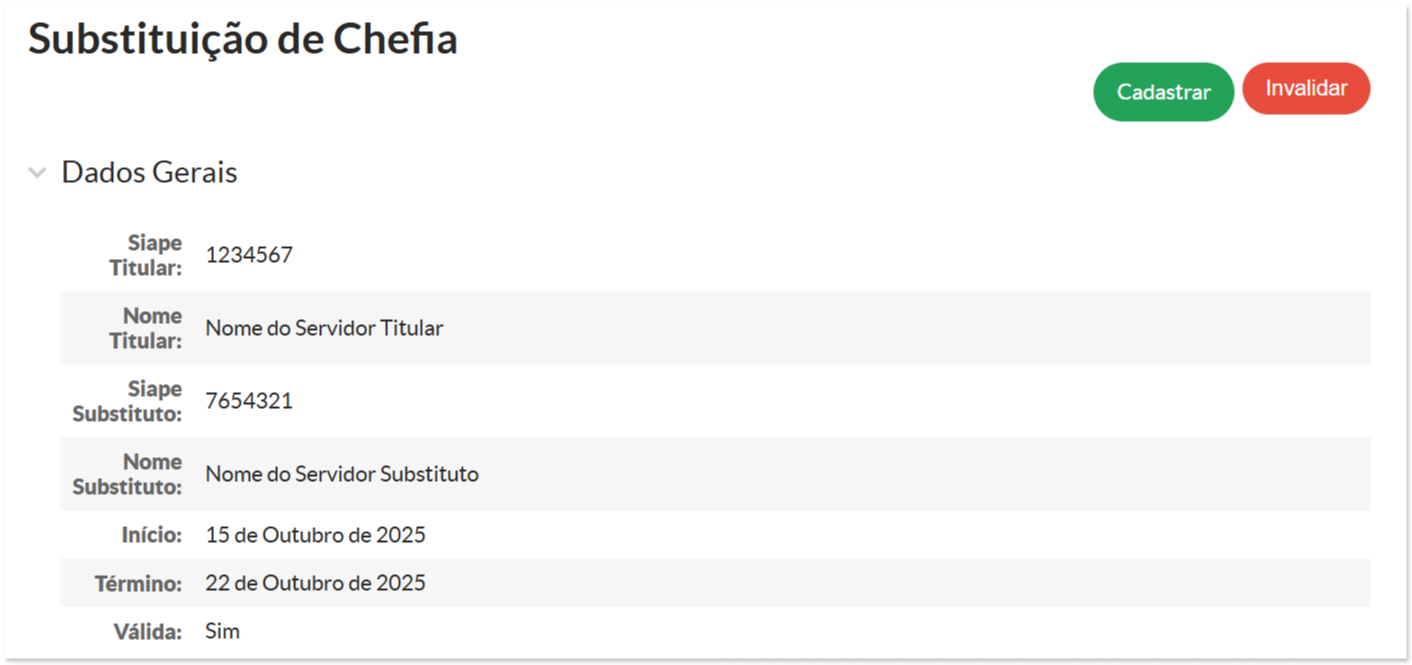1412x665 pixels.
Task: Click the Término field label
Action: coord(139,583)
